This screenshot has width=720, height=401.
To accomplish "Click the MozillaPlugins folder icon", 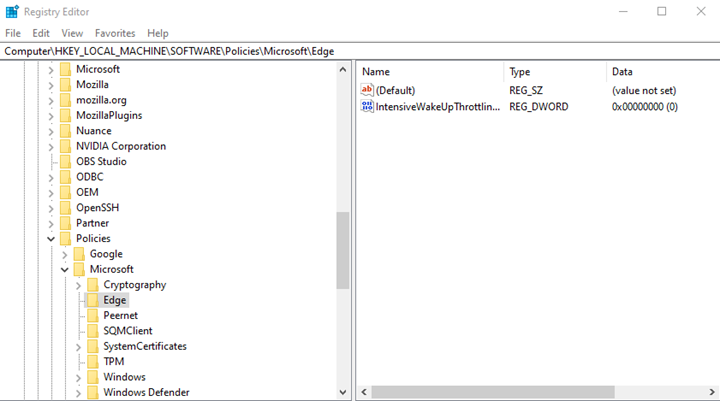I will tap(66, 115).
